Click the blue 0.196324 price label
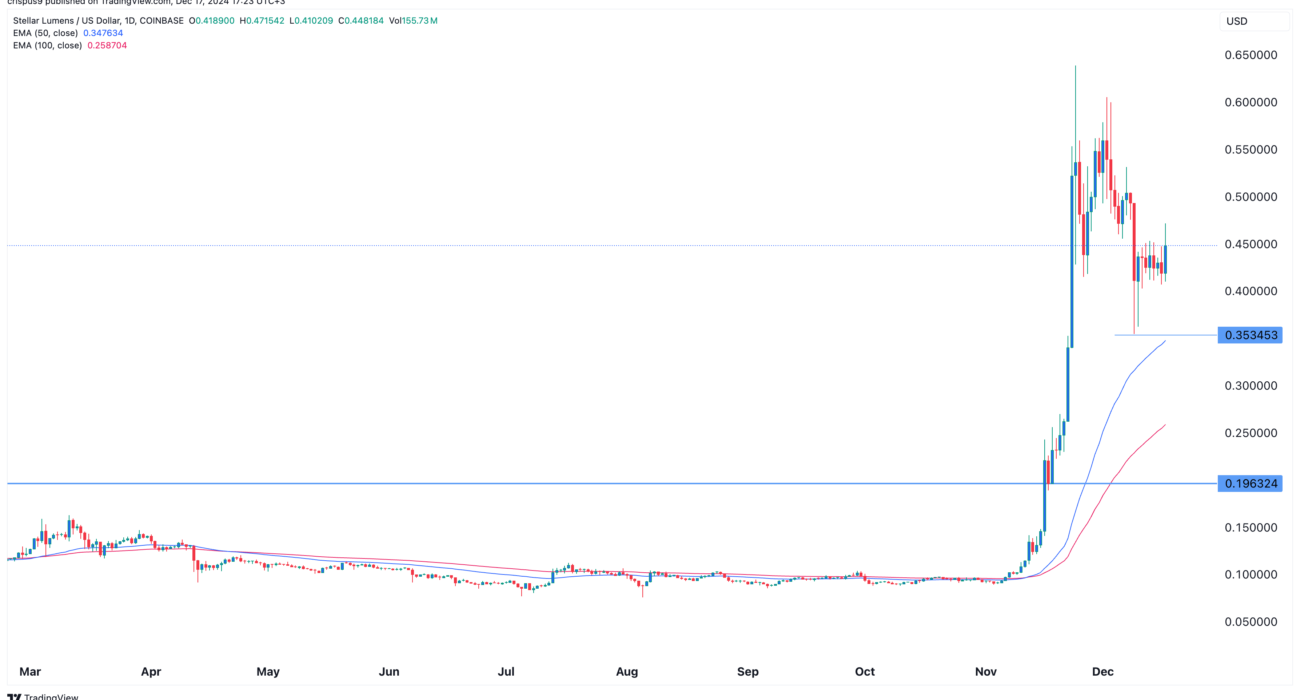The image size is (1300, 700). coord(1250,484)
